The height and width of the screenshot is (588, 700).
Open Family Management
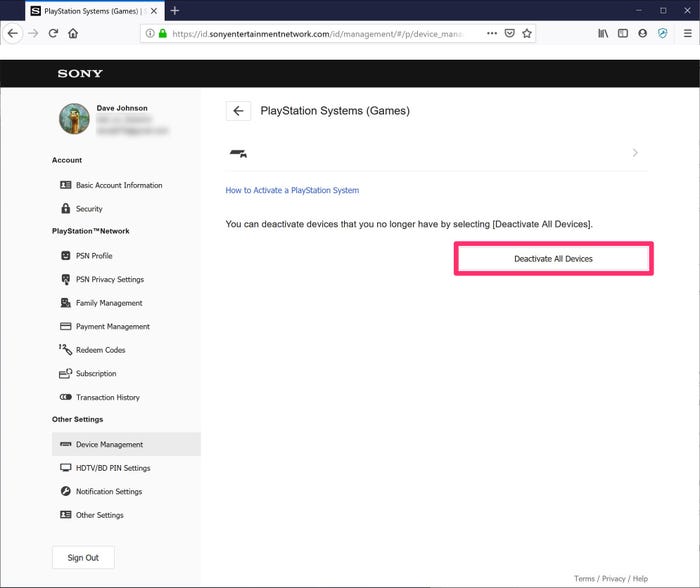101,303
